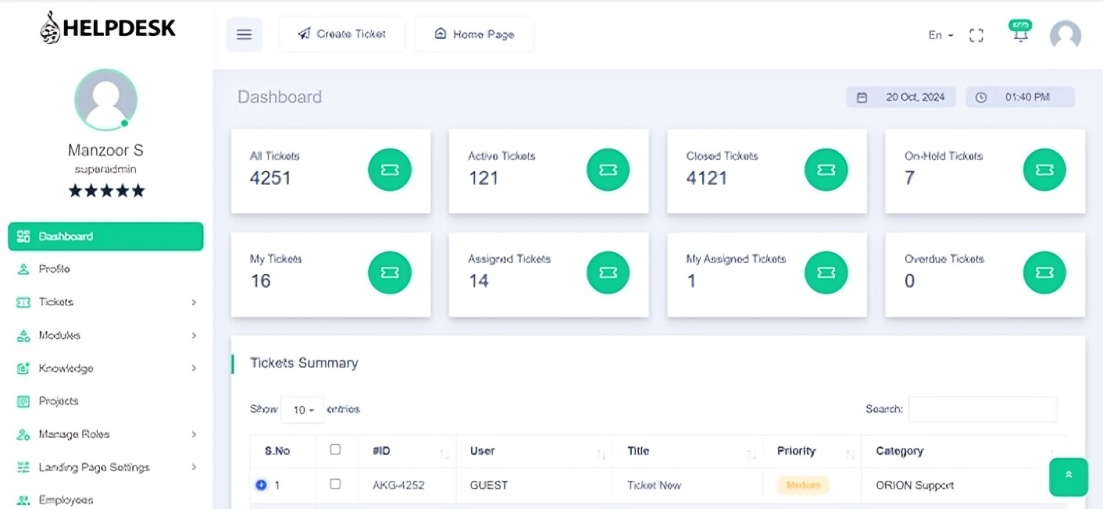Click the Landing Page Settings icon
This screenshot has width=1103, height=509.
coord(23,468)
